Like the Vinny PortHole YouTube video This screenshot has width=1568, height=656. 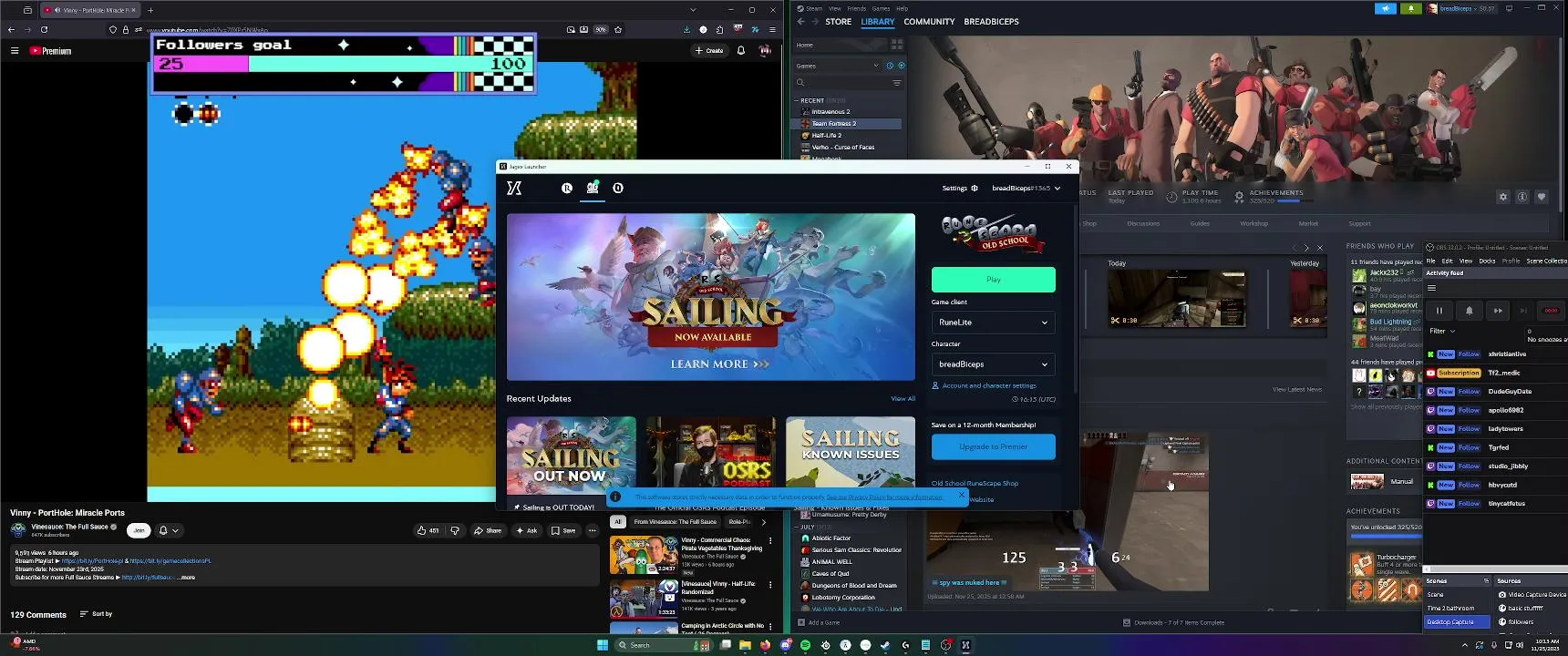tap(428, 530)
